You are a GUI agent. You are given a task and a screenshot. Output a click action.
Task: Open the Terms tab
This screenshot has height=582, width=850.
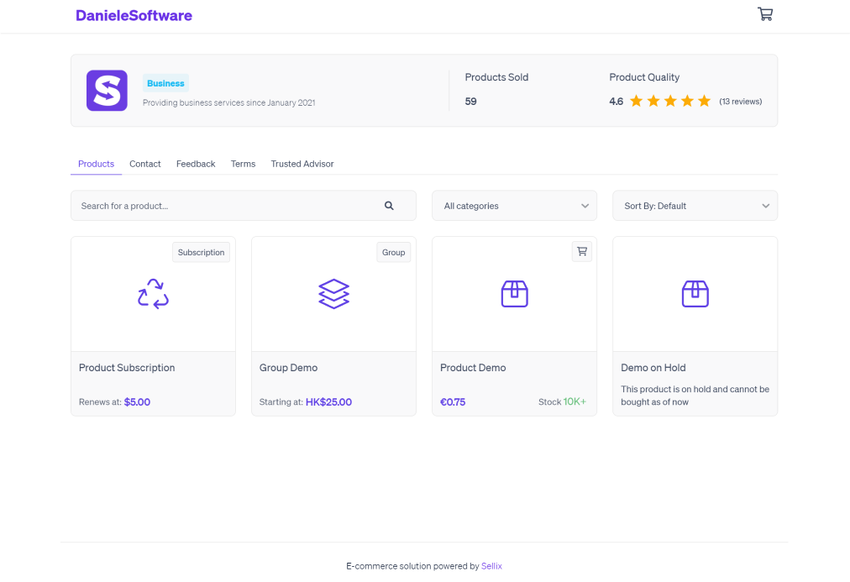click(x=243, y=164)
